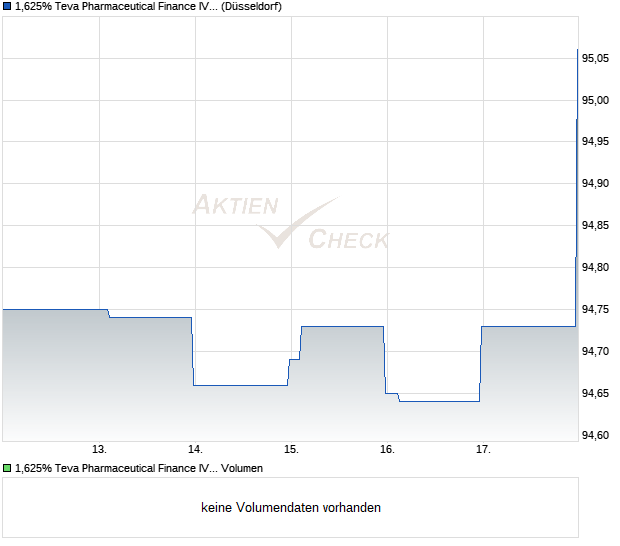This screenshot has width=620, height=546.
Task: Click the y-axis label 94,75
Action: pos(595,309)
